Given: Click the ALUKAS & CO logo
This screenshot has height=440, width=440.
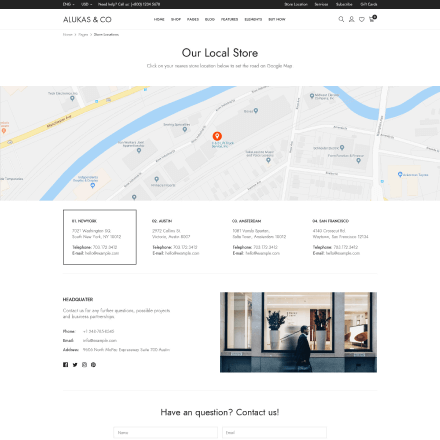Looking at the screenshot, I should 87,20.
